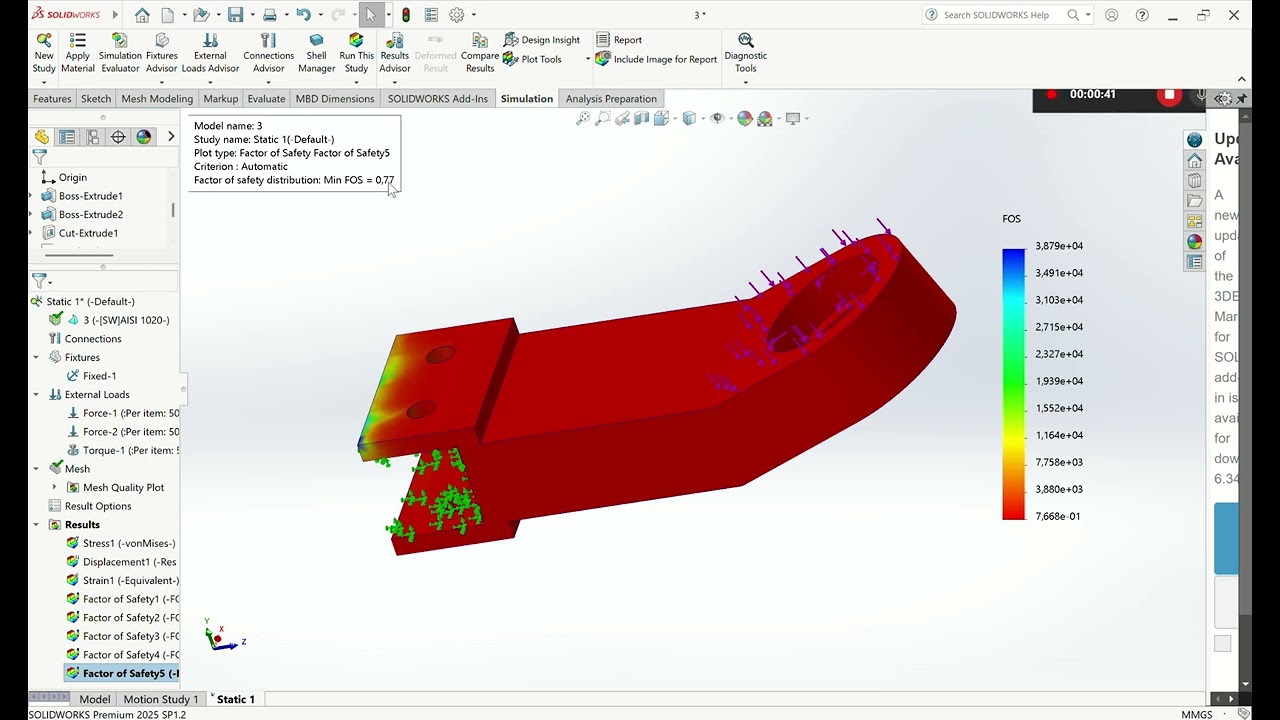Open the Evaluate tab

tap(266, 99)
